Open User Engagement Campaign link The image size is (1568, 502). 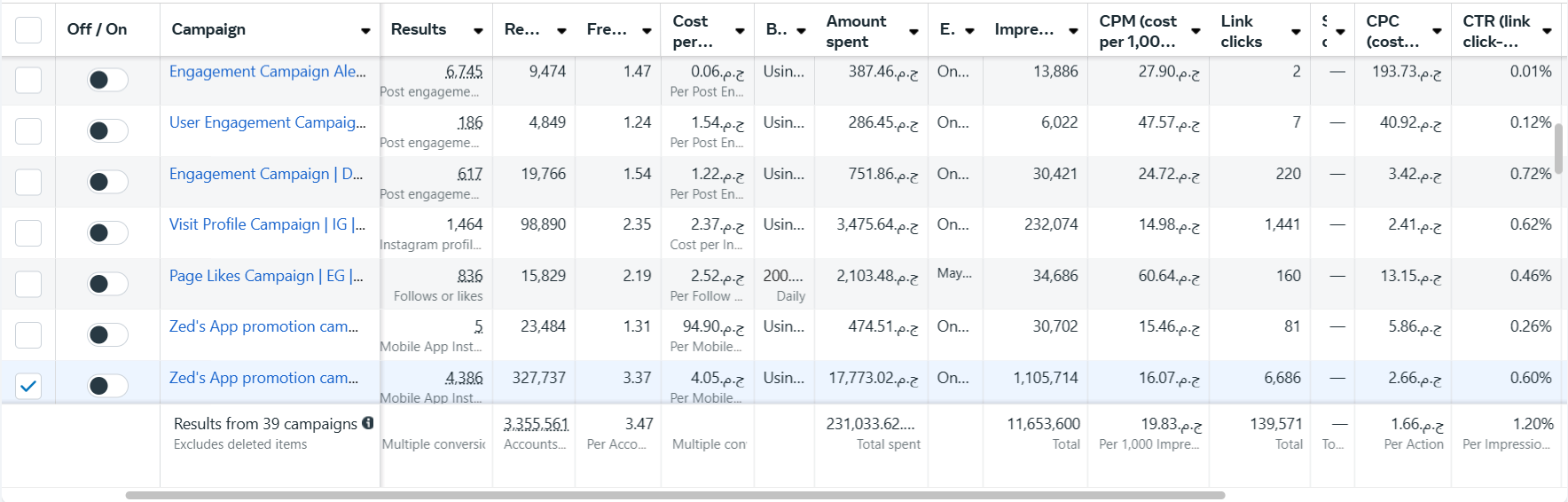267,122
